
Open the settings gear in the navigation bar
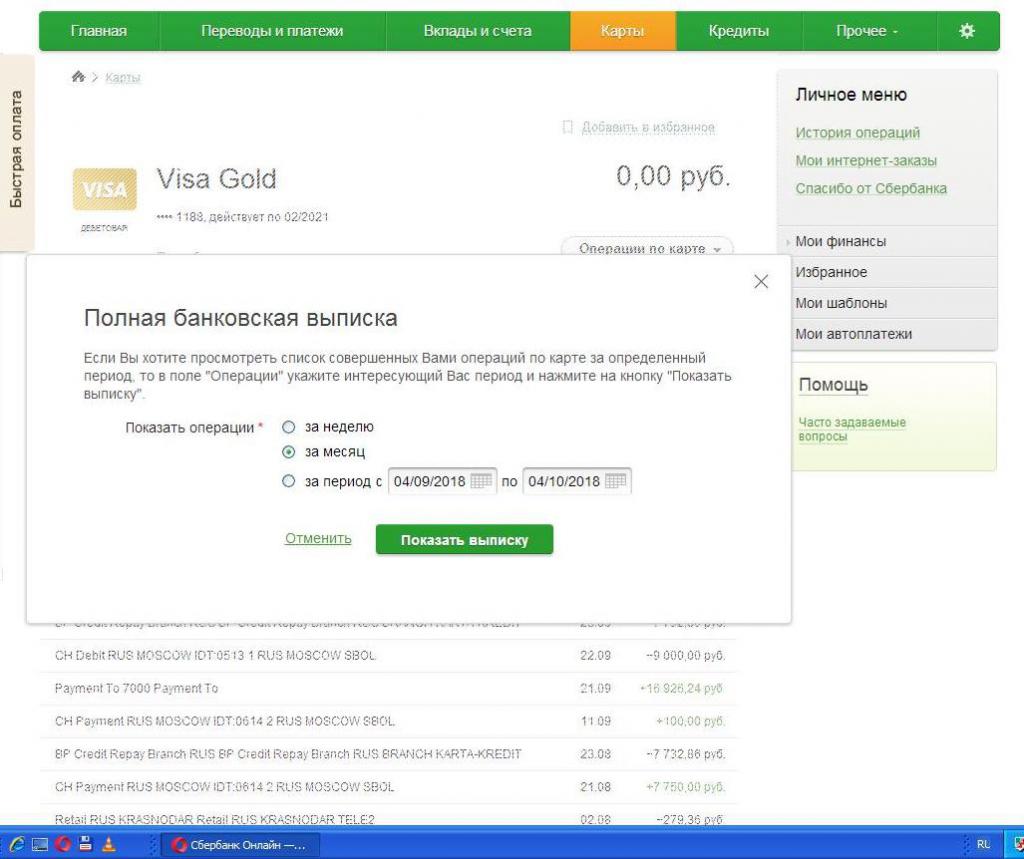[966, 31]
